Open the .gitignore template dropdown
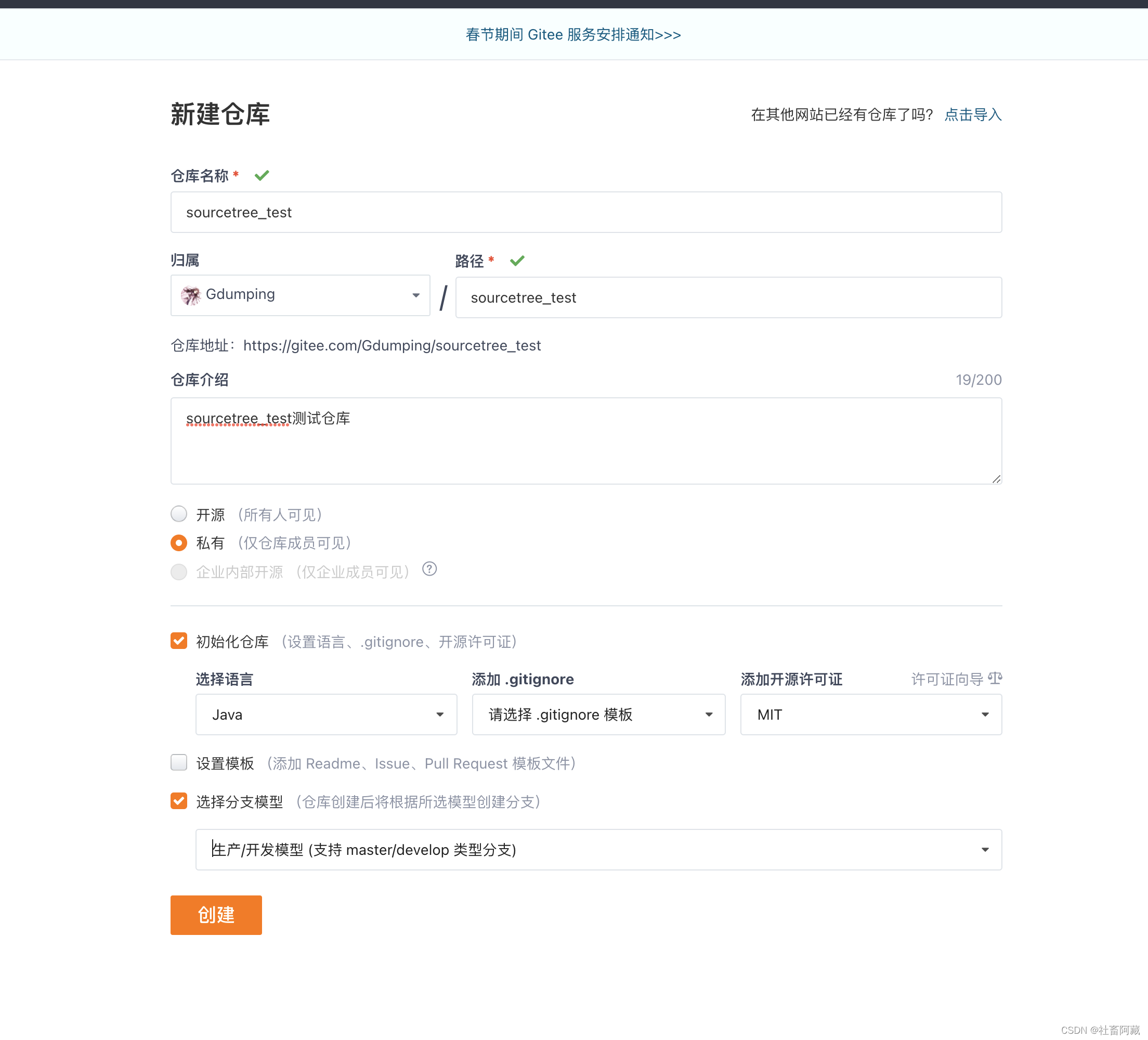Image resolution: width=1148 pixels, height=1040 pixels. 598,714
